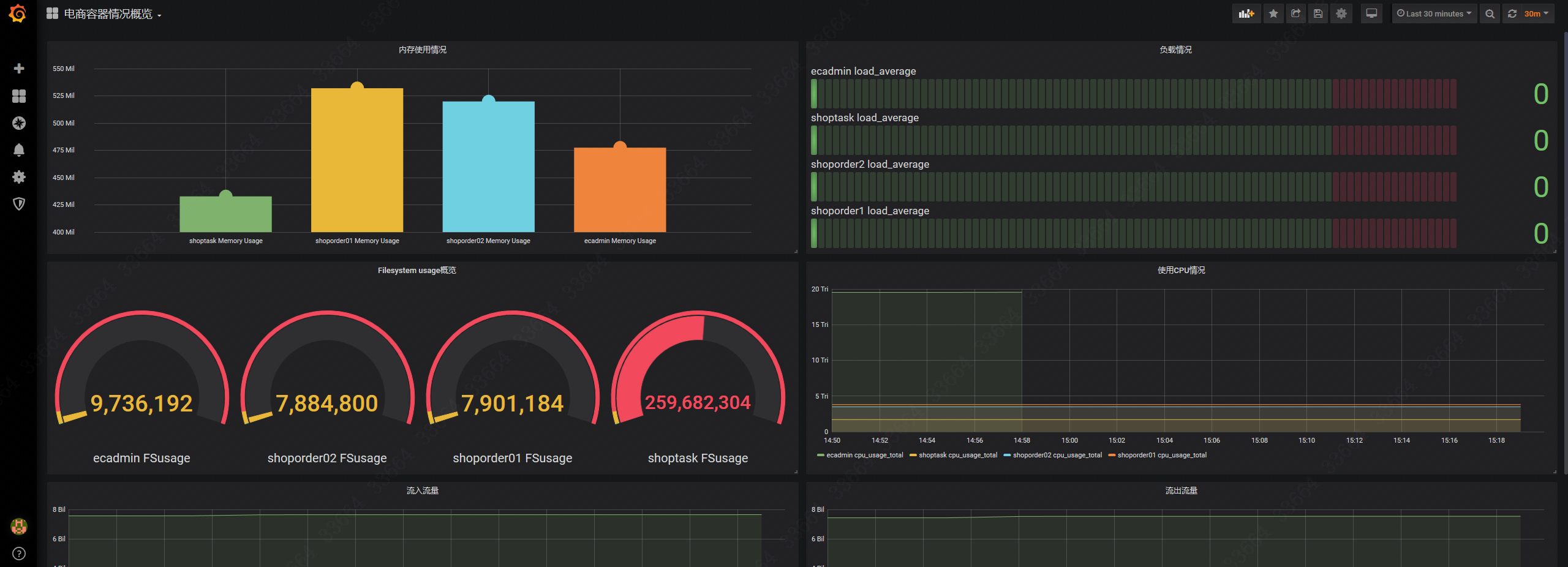This screenshot has width=1568, height=567.
Task: Click the ecadmin load_average label
Action: tap(864, 71)
